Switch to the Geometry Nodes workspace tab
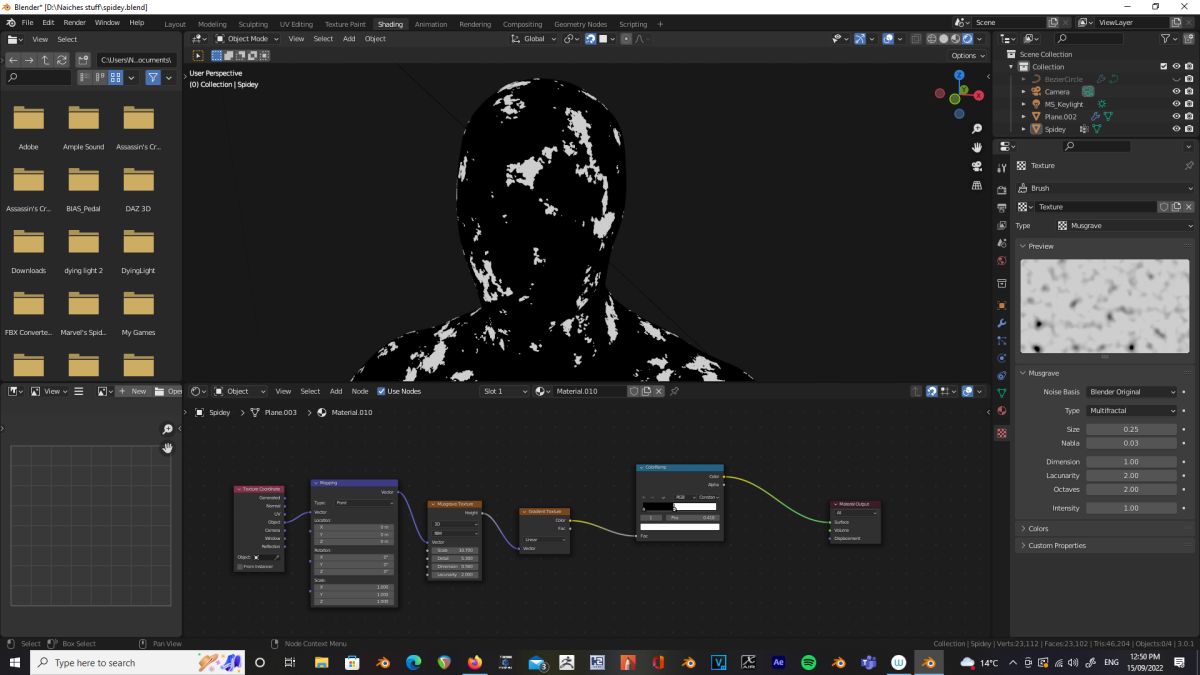Screen dimensions: 1200x675 580,24
